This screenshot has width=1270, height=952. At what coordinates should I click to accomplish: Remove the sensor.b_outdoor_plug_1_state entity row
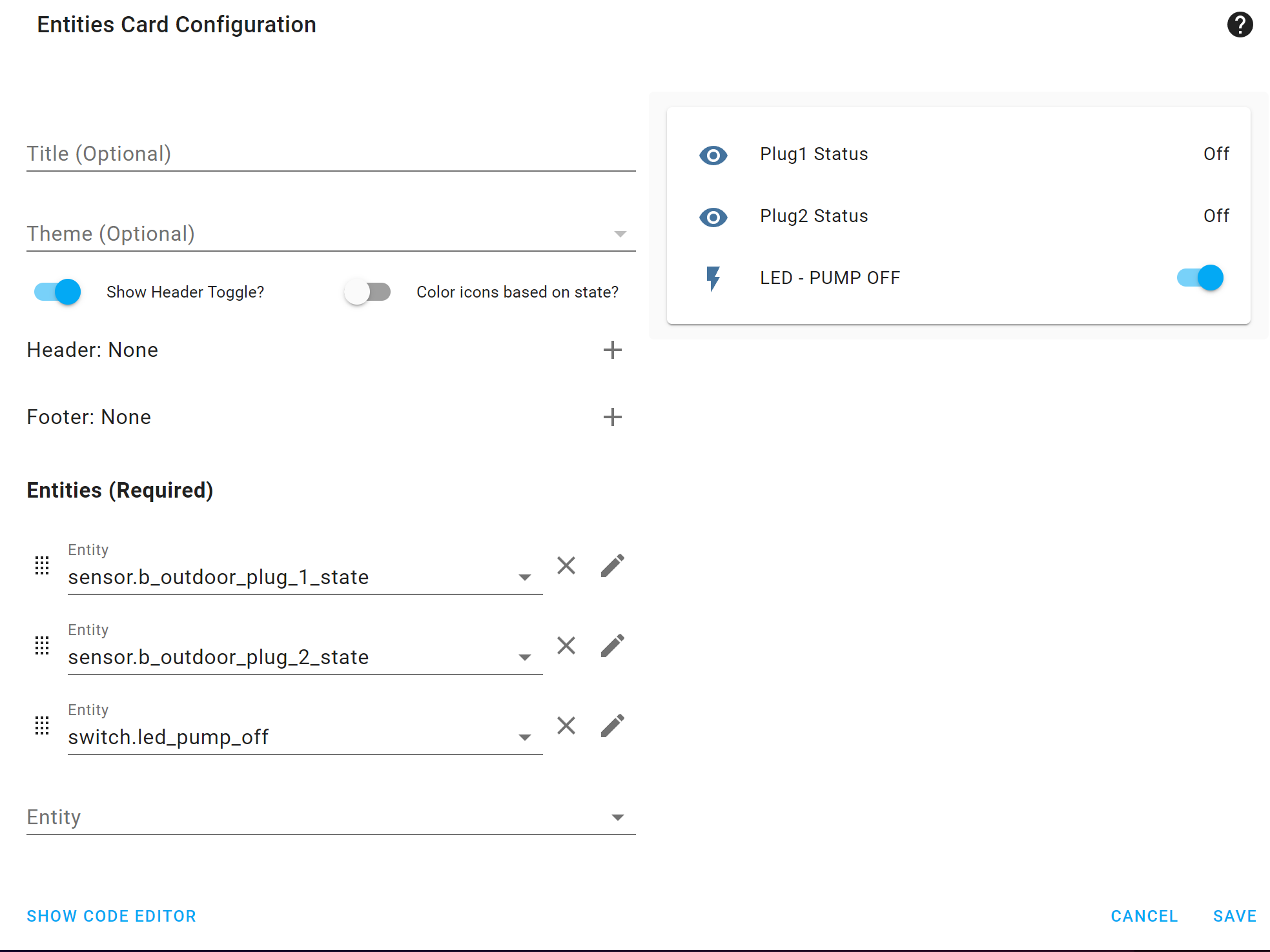pos(566,565)
